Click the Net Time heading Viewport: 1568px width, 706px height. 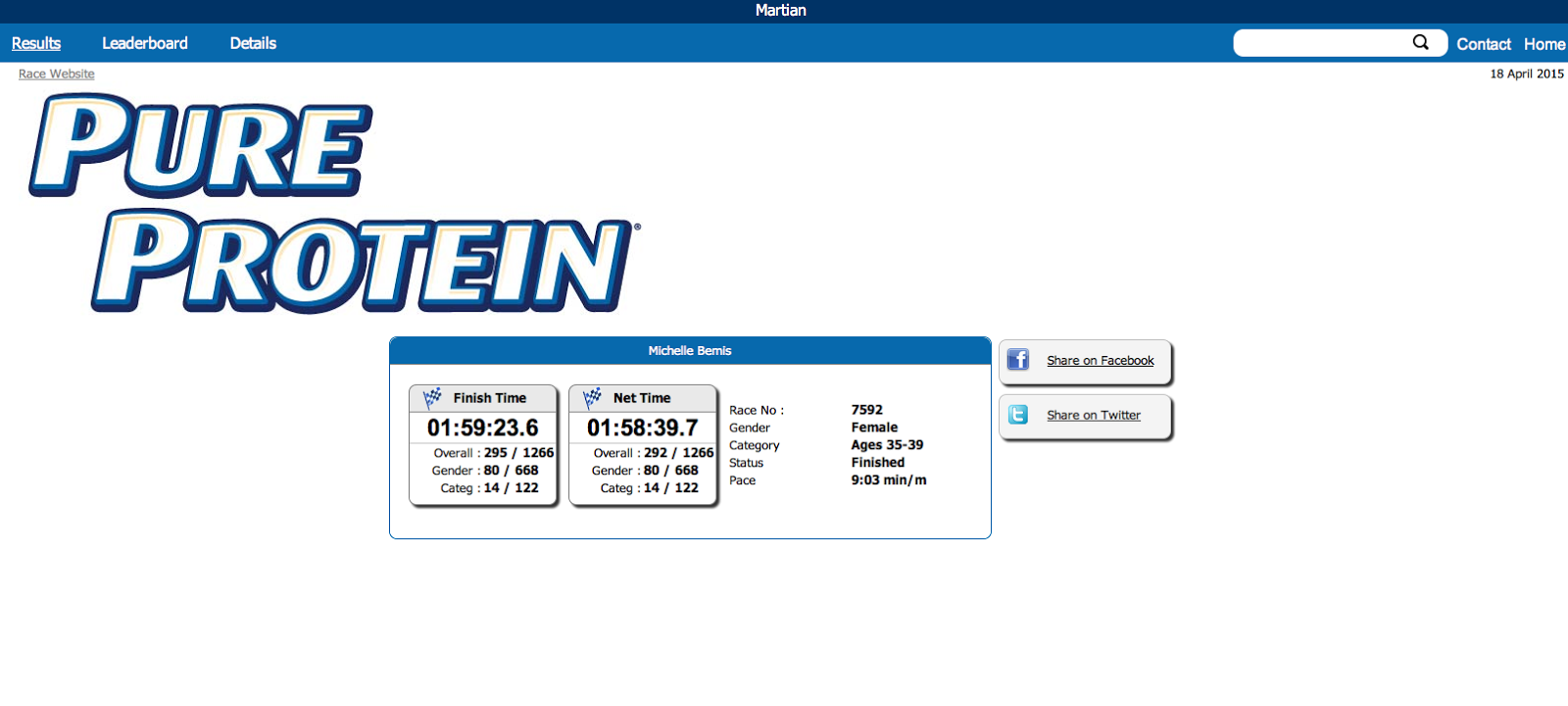[642, 398]
